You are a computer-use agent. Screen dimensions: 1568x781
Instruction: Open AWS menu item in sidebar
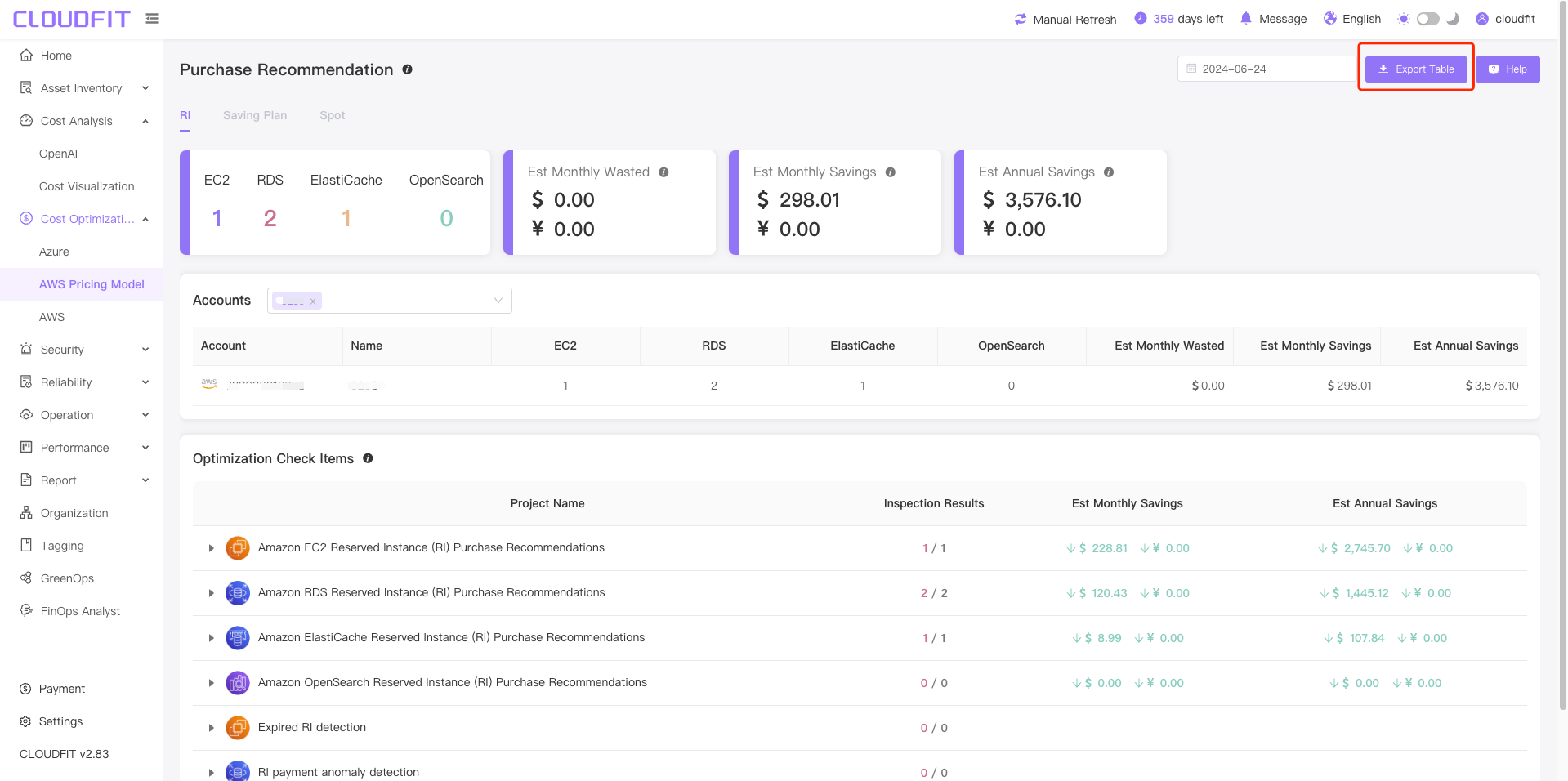[51, 317]
